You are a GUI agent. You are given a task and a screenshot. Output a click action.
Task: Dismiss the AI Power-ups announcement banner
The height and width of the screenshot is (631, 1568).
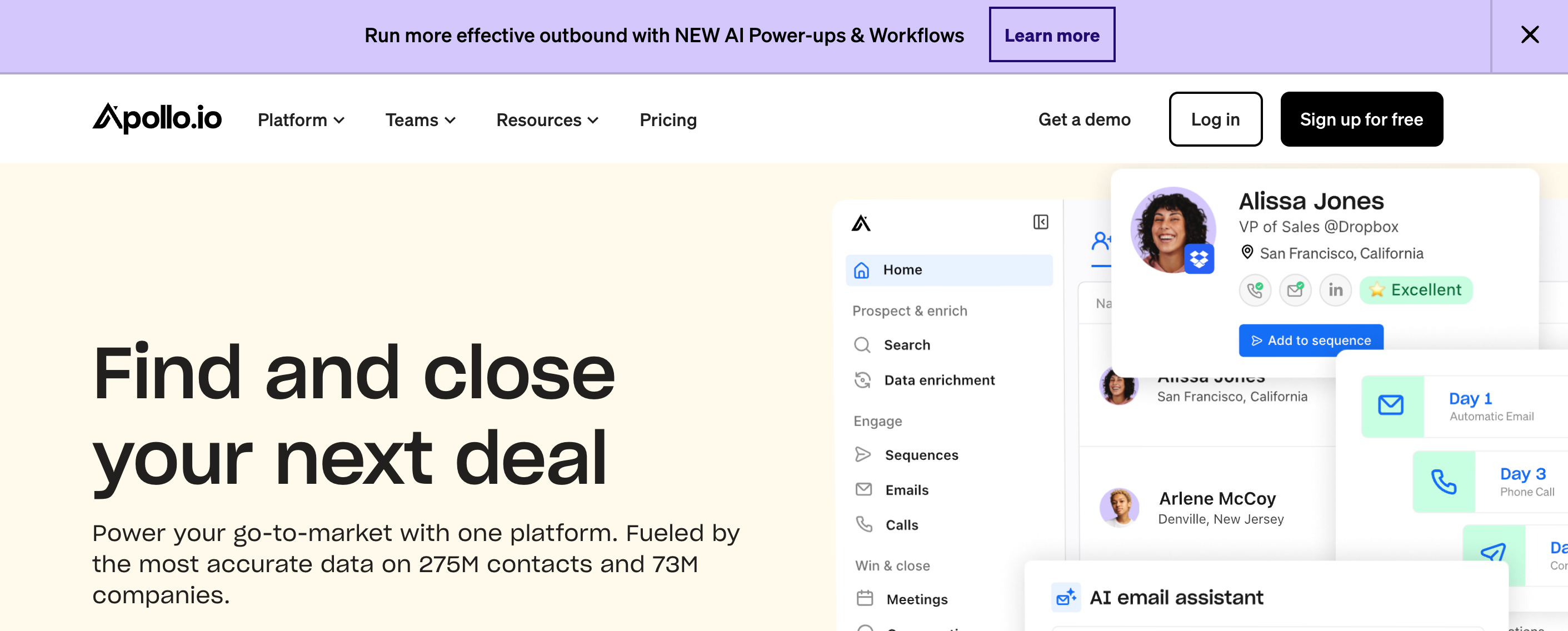coord(1530,34)
